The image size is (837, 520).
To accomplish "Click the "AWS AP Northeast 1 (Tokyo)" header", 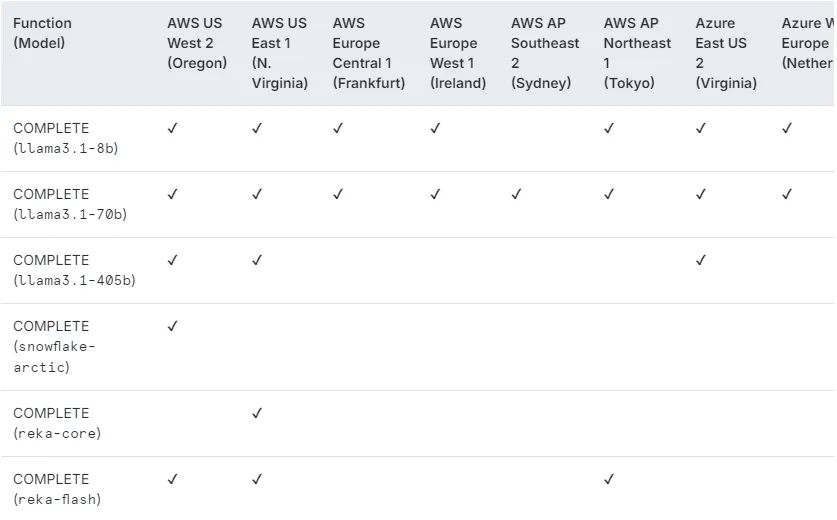I will 637,53.
